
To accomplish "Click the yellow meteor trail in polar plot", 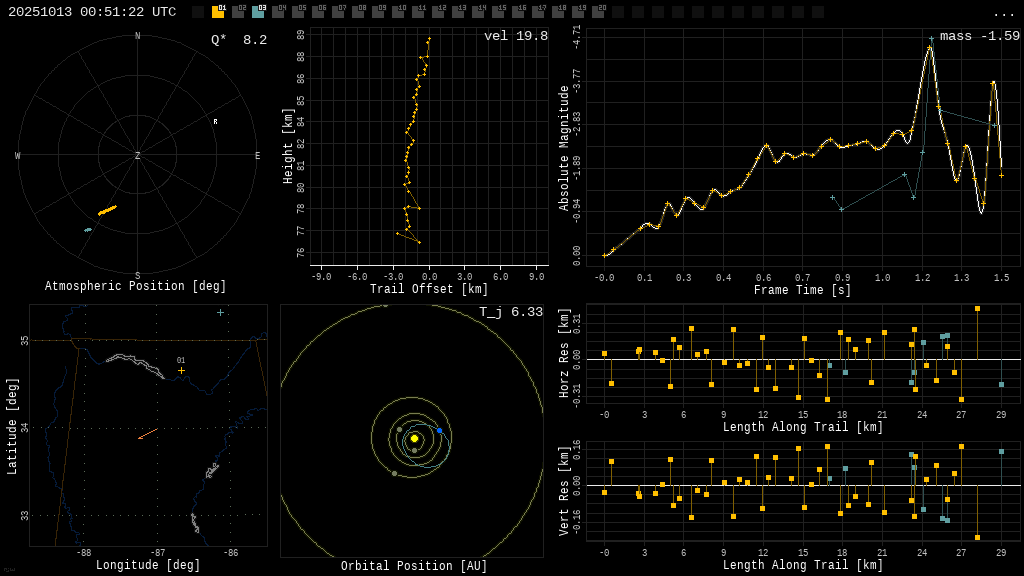I will (x=107, y=210).
